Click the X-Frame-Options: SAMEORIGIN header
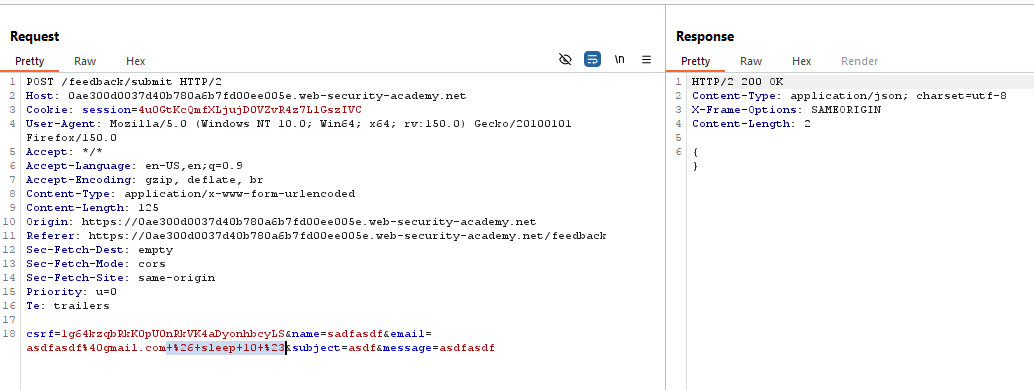 [x=786, y=110]
